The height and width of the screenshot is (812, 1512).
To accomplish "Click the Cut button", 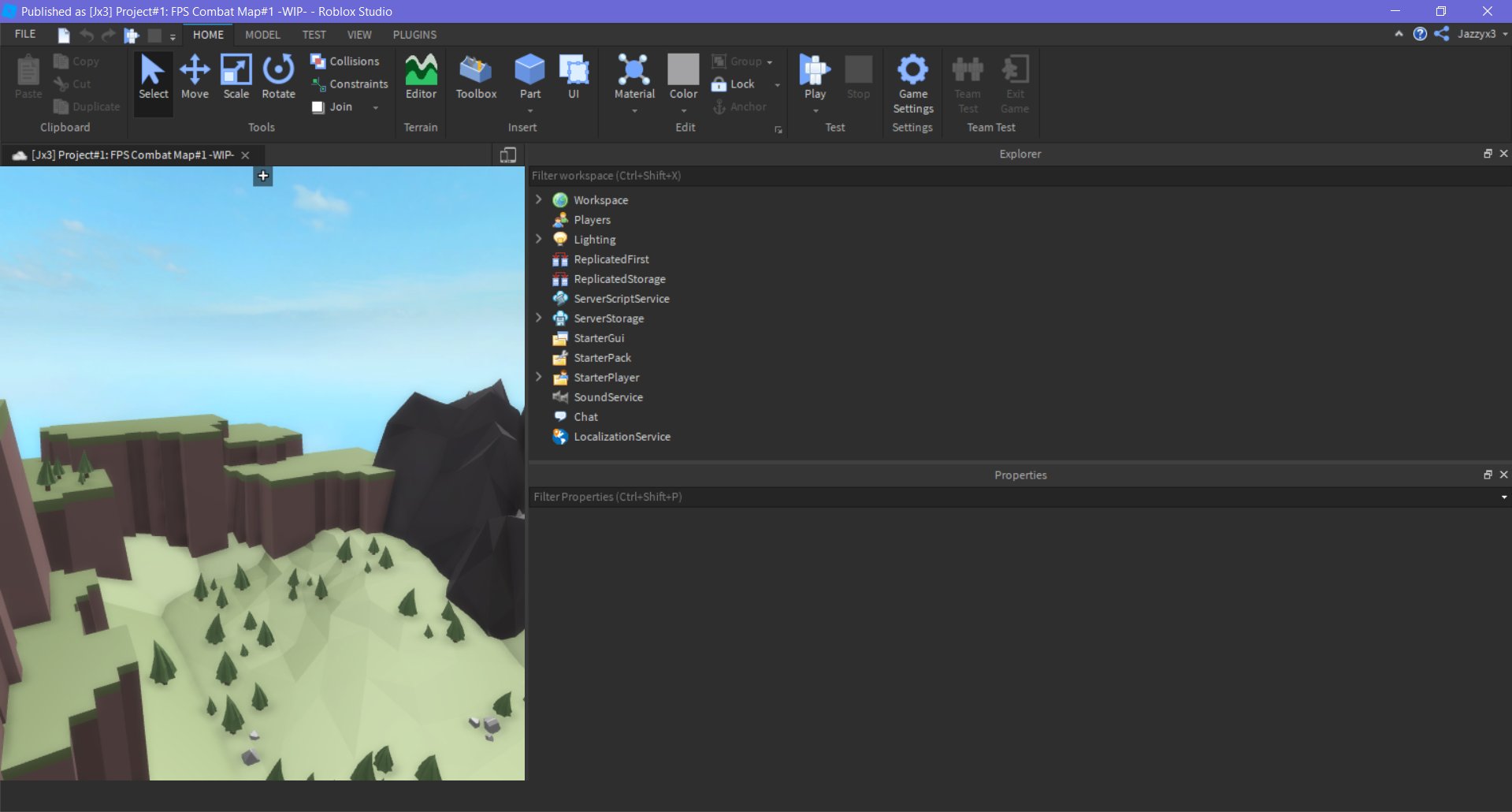I will coord(72,84).
